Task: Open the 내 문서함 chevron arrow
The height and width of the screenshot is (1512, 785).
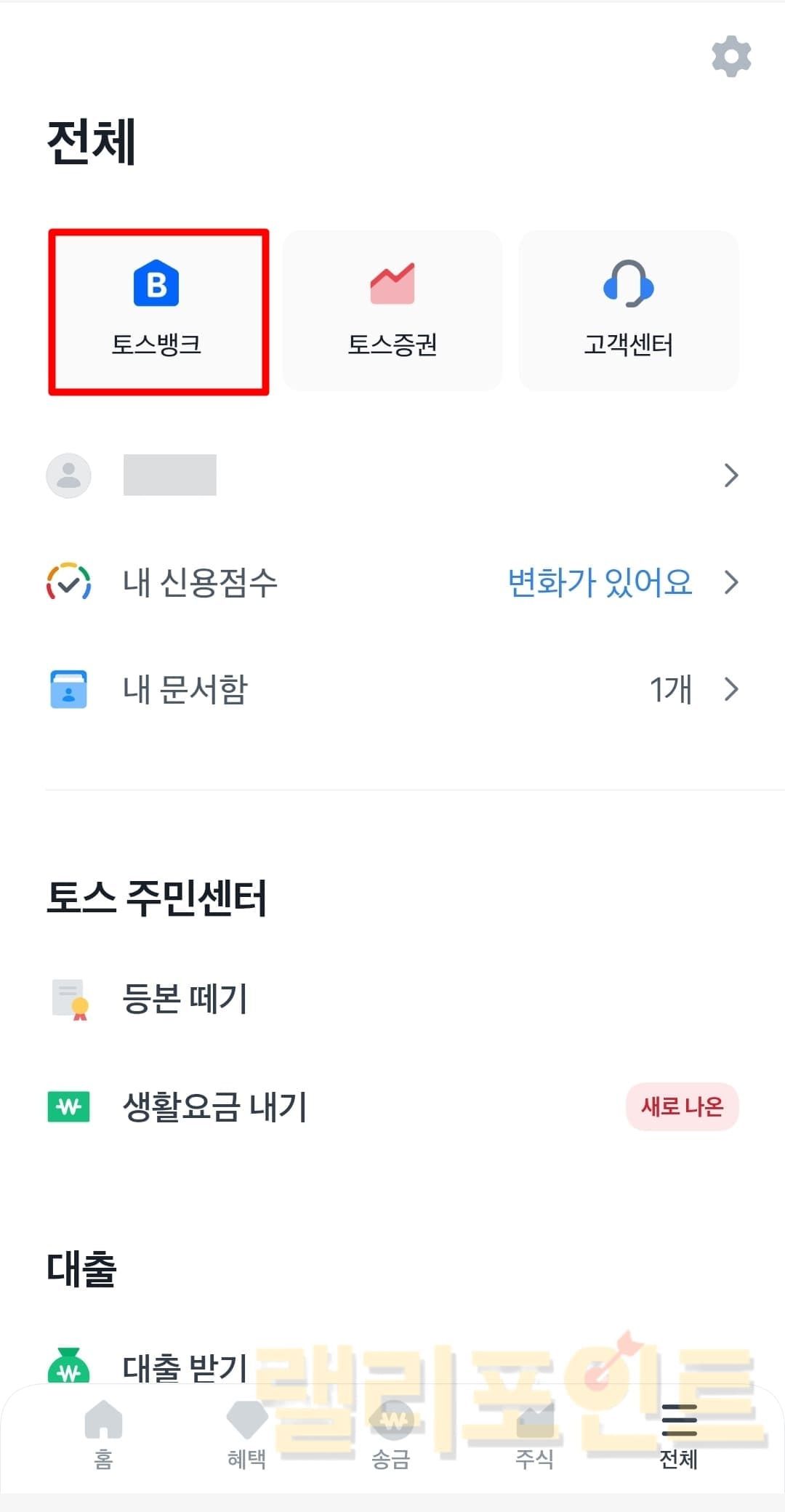Action: [x=731, y=689]
